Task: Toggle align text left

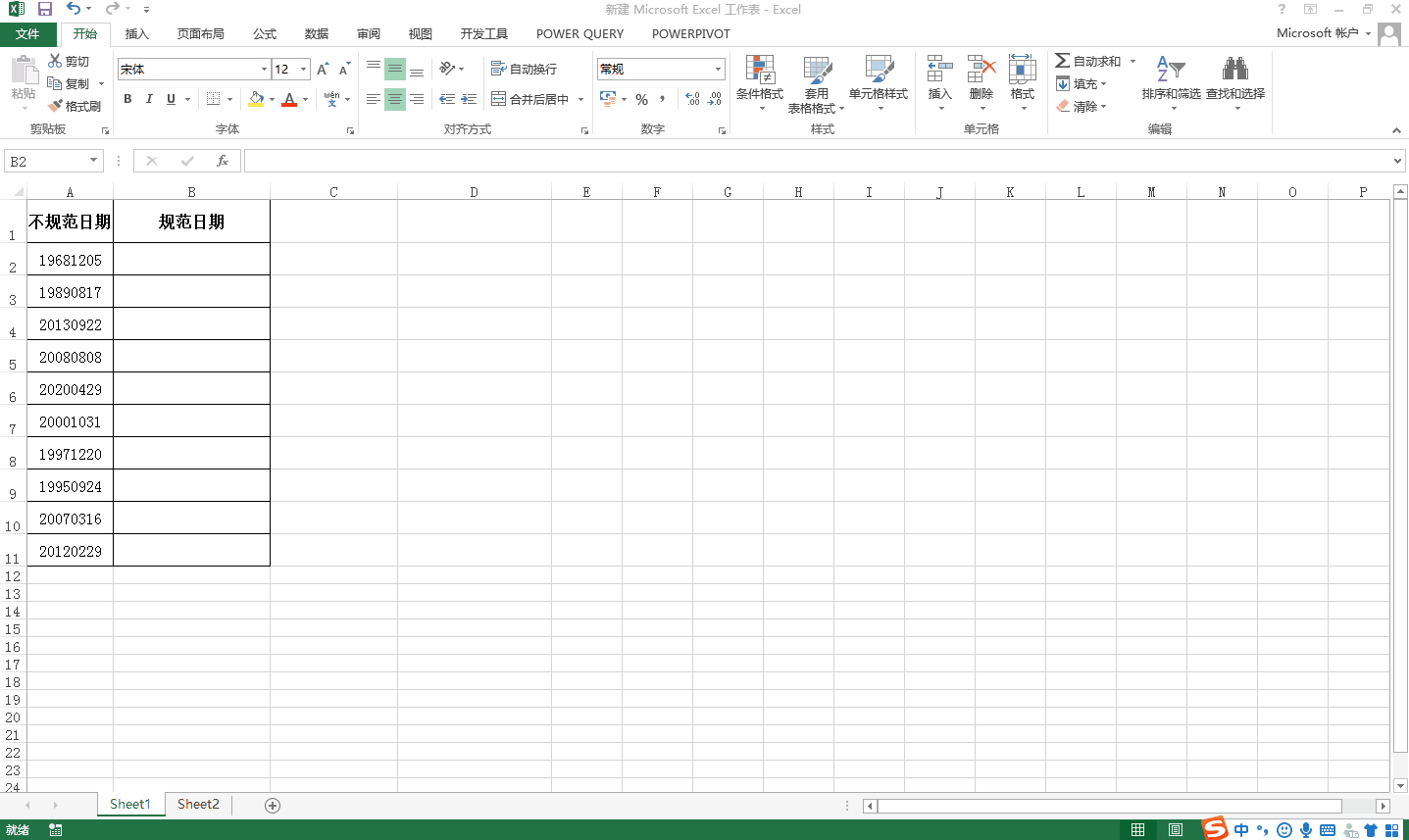Action: pyautogui.click(x=373, y=99)
